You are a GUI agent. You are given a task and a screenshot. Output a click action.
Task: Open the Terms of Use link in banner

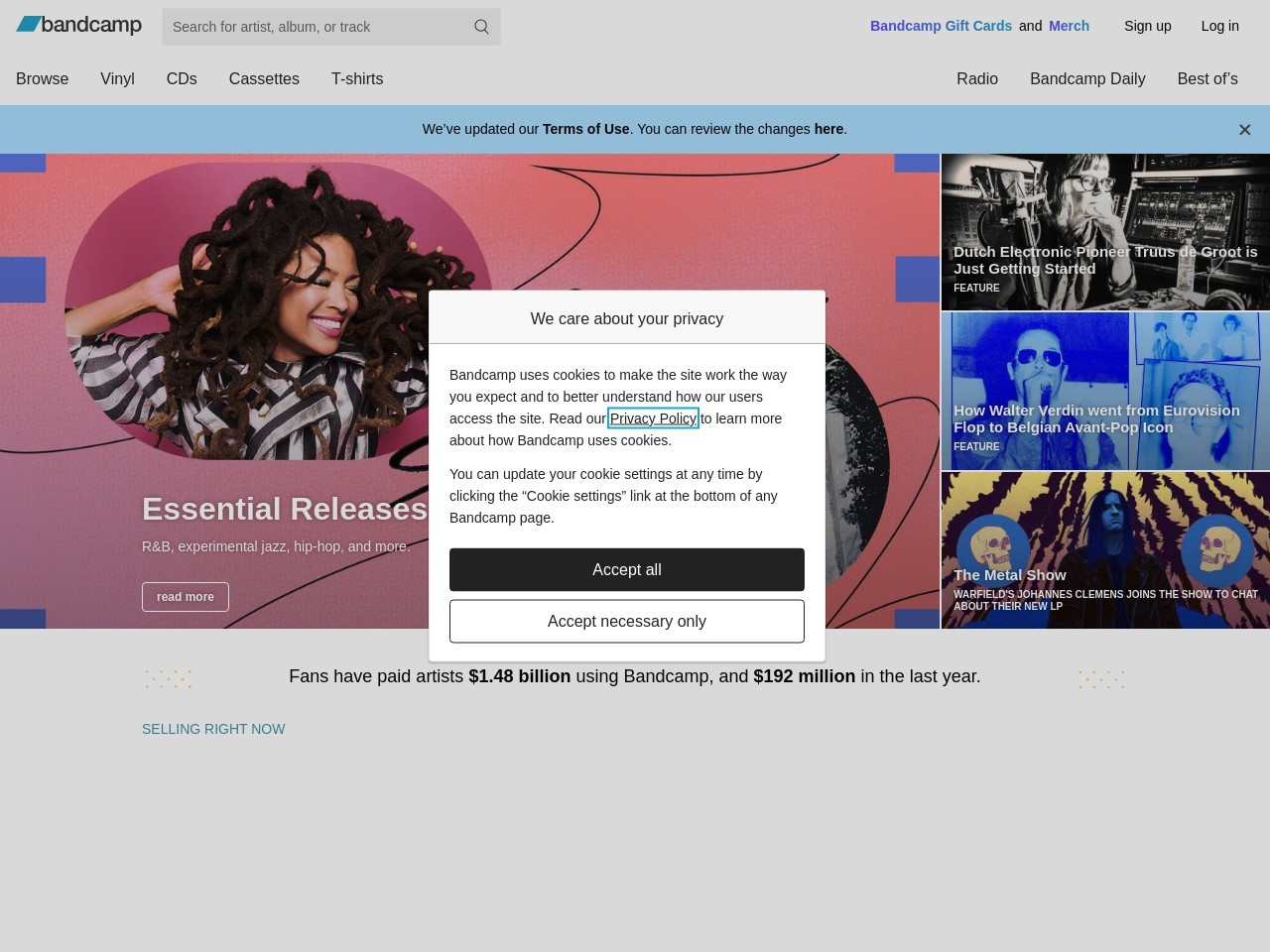pyautogui.click(x=585, y=129)
